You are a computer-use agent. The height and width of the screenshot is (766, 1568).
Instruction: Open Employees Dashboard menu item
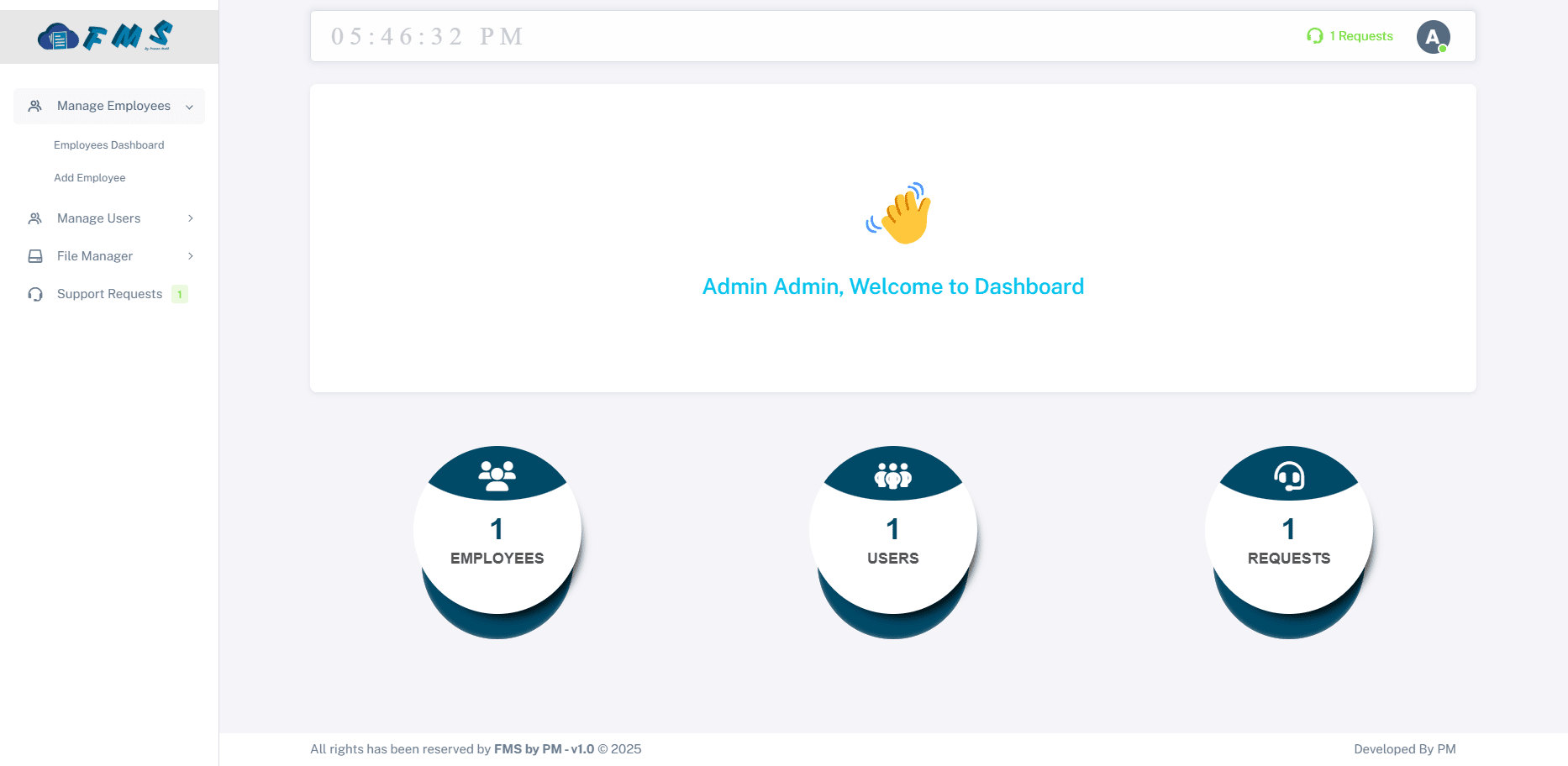[x=109, y=145]
